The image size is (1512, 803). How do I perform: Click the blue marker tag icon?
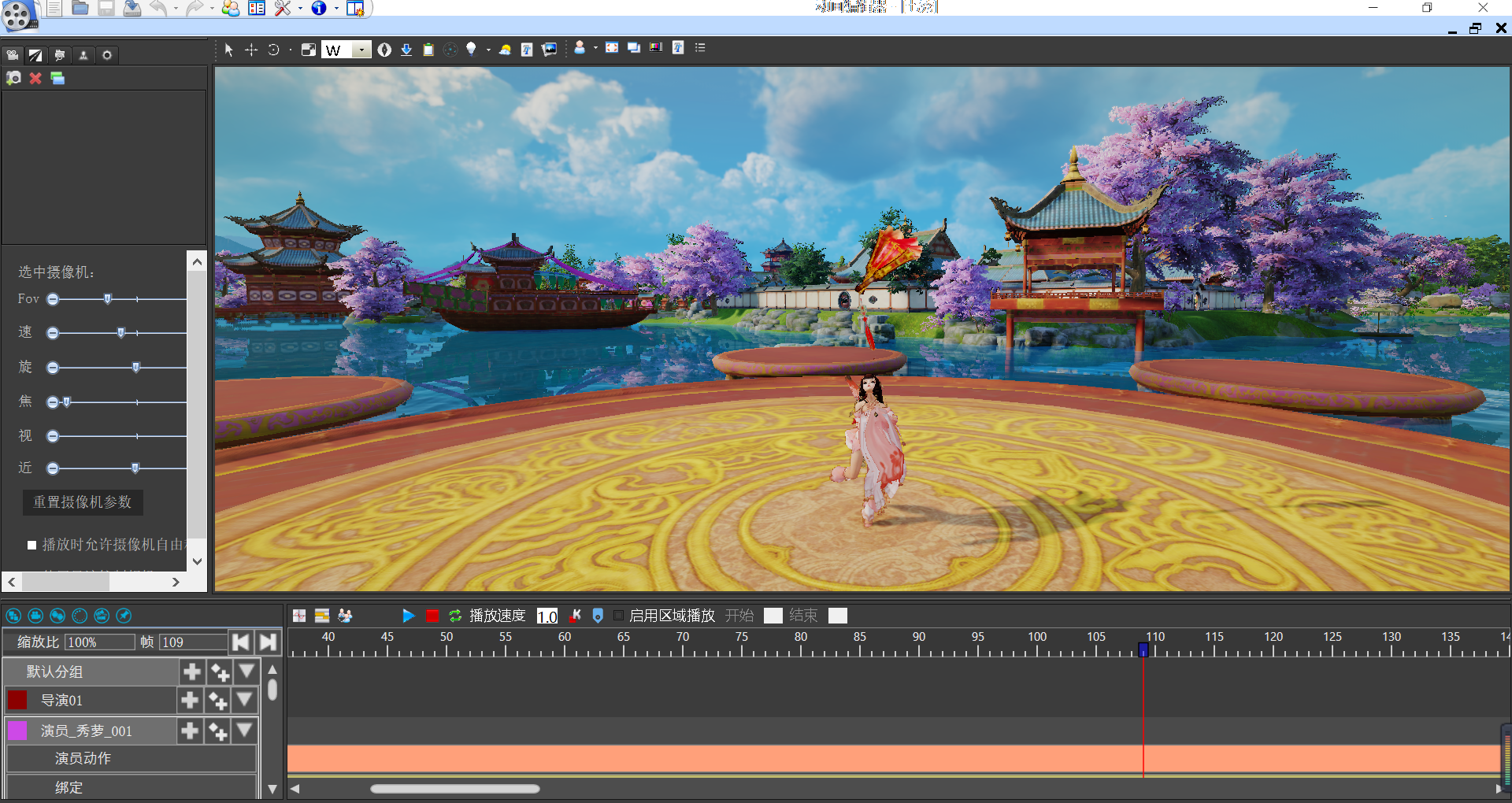pyautogui.click(x=598, y=616)
